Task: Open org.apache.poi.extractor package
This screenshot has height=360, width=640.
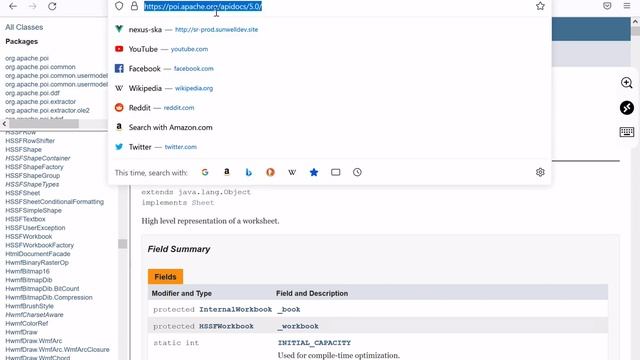Action: tap(40, 102)
